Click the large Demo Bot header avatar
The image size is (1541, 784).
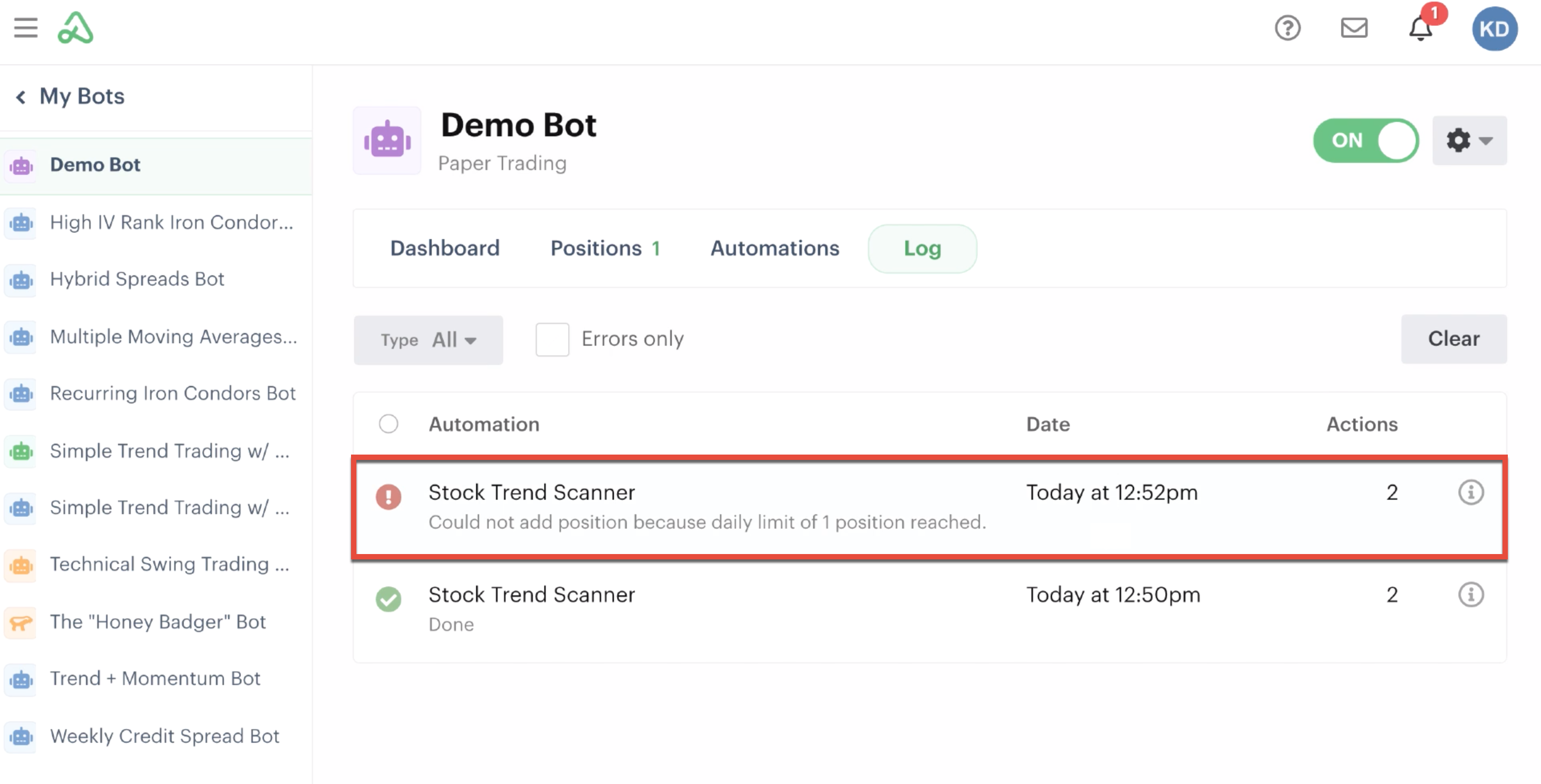click(387, 141)
